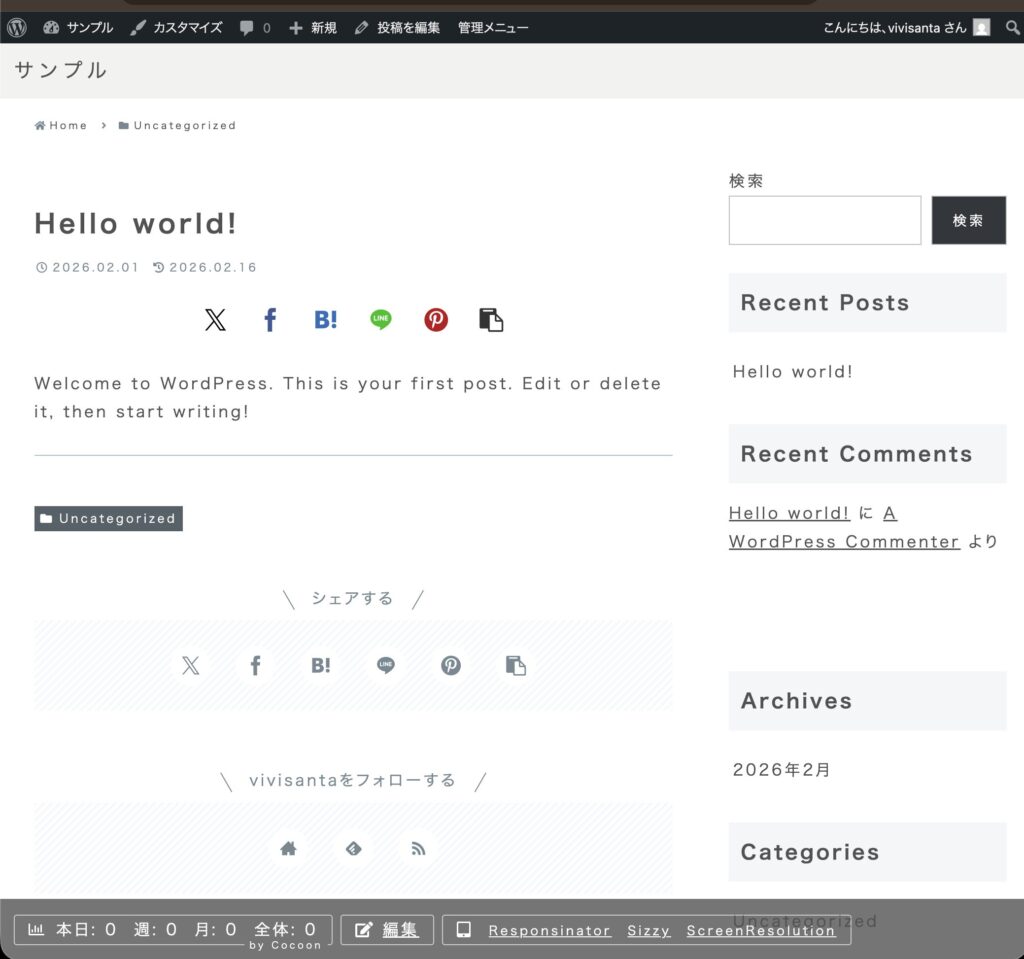Open the vivisanta user account menu

tap(905, 28)
